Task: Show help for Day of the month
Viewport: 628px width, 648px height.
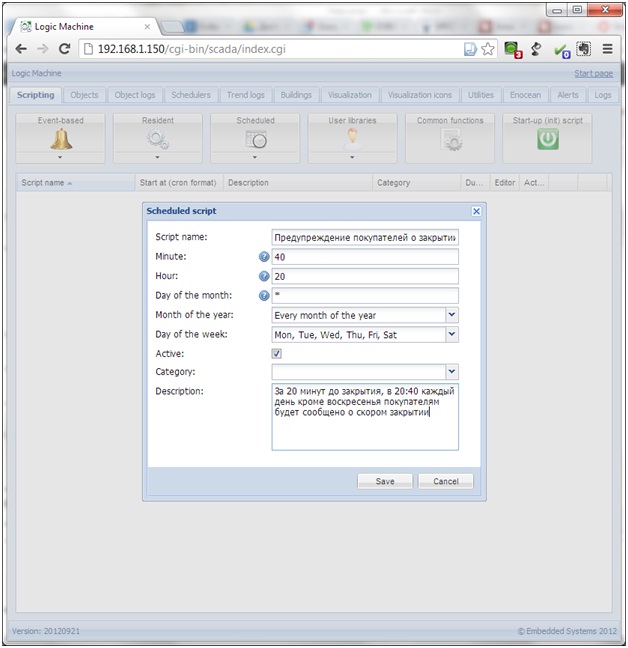Action: [x=264, y=295]
